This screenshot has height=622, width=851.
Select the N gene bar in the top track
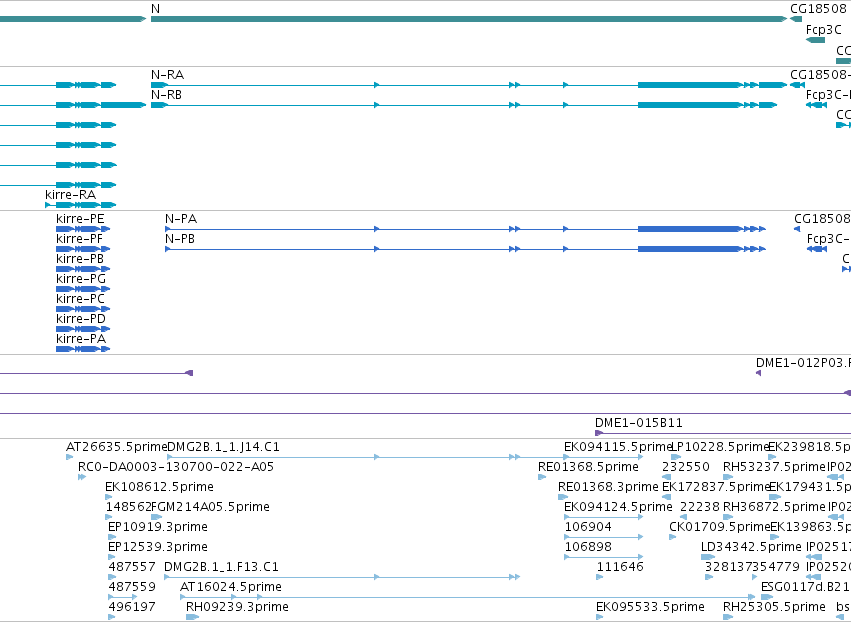469,19
